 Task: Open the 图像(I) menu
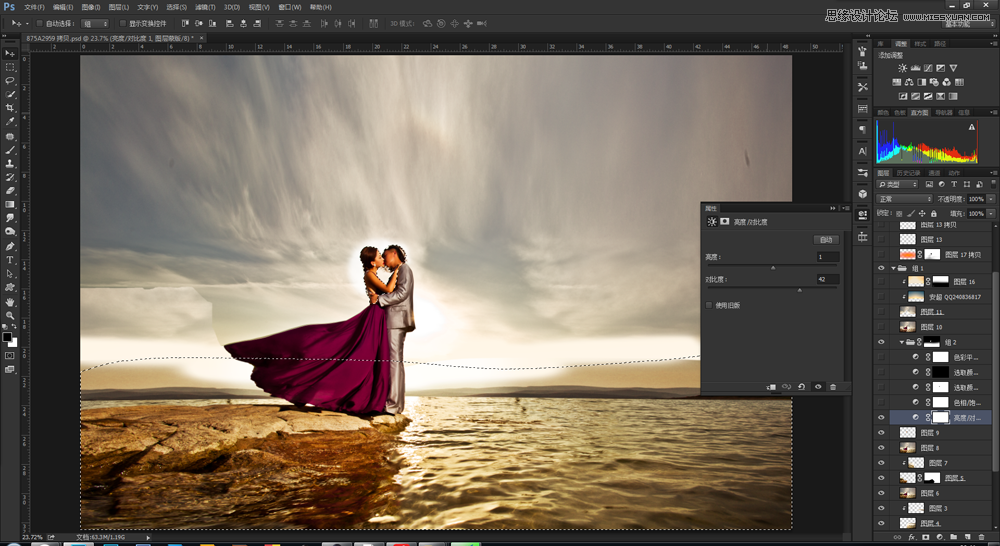click(x=91, y=7)
